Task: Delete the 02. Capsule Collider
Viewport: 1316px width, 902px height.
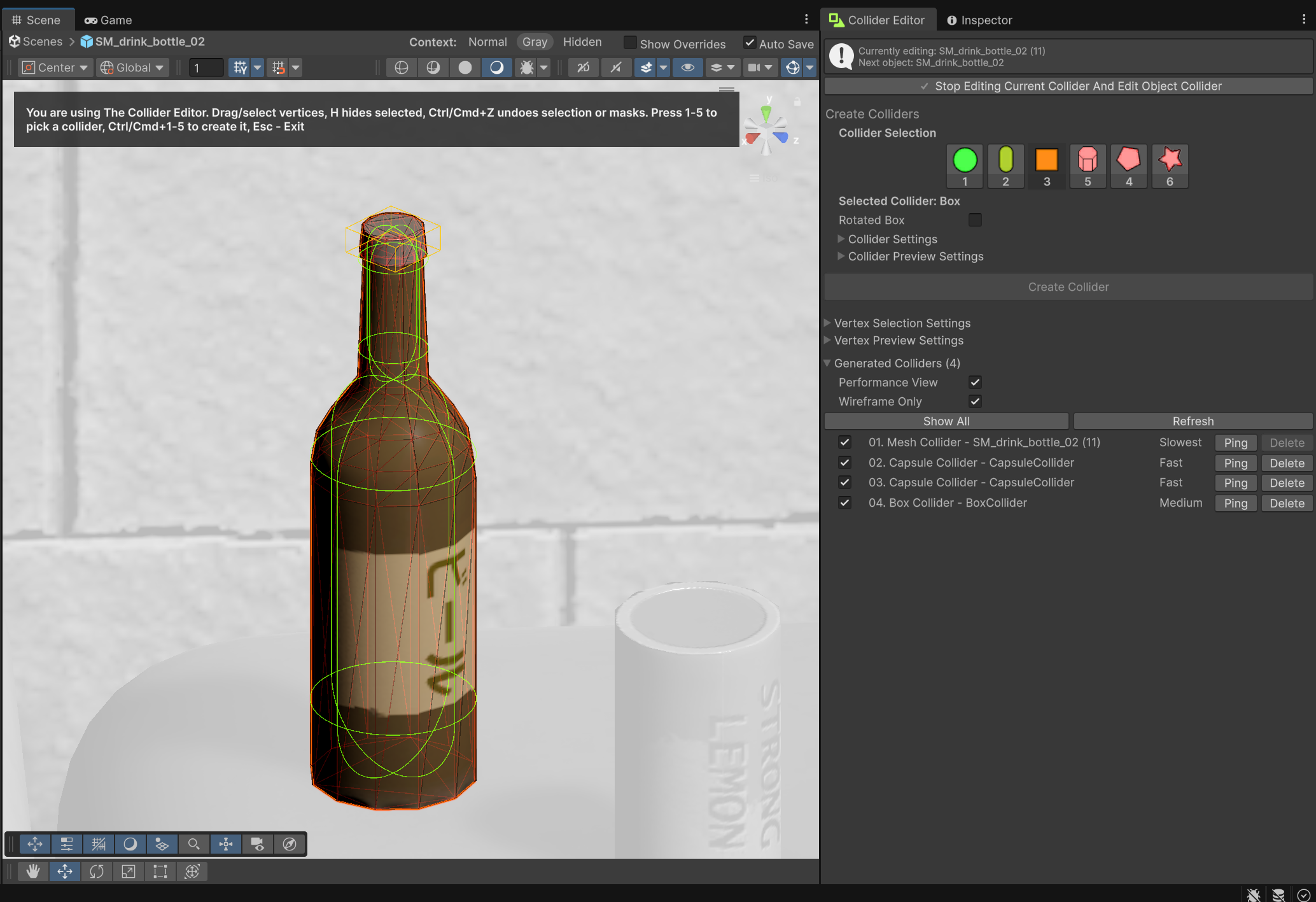Action: click(x=1287, y=463)
